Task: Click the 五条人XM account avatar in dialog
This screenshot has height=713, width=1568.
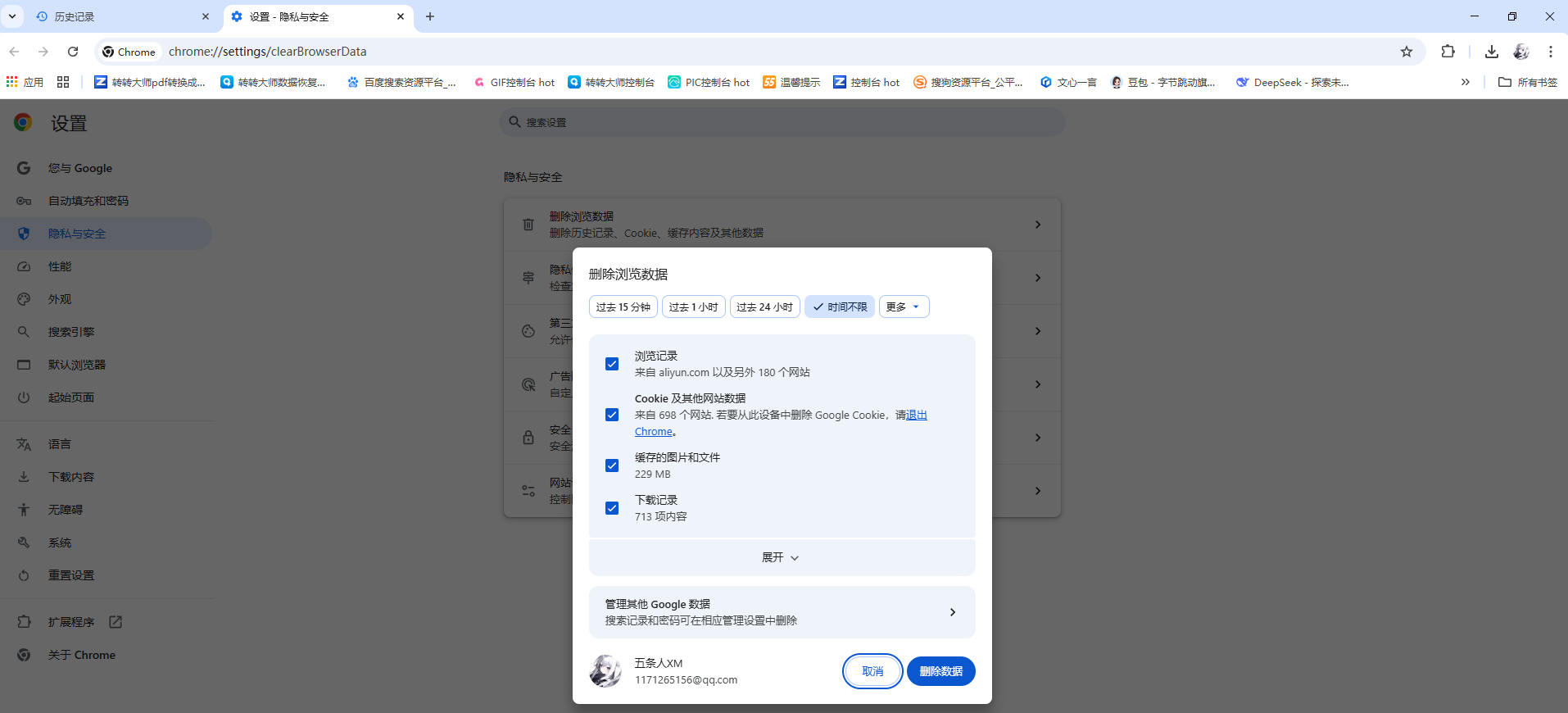Action: 605,671
